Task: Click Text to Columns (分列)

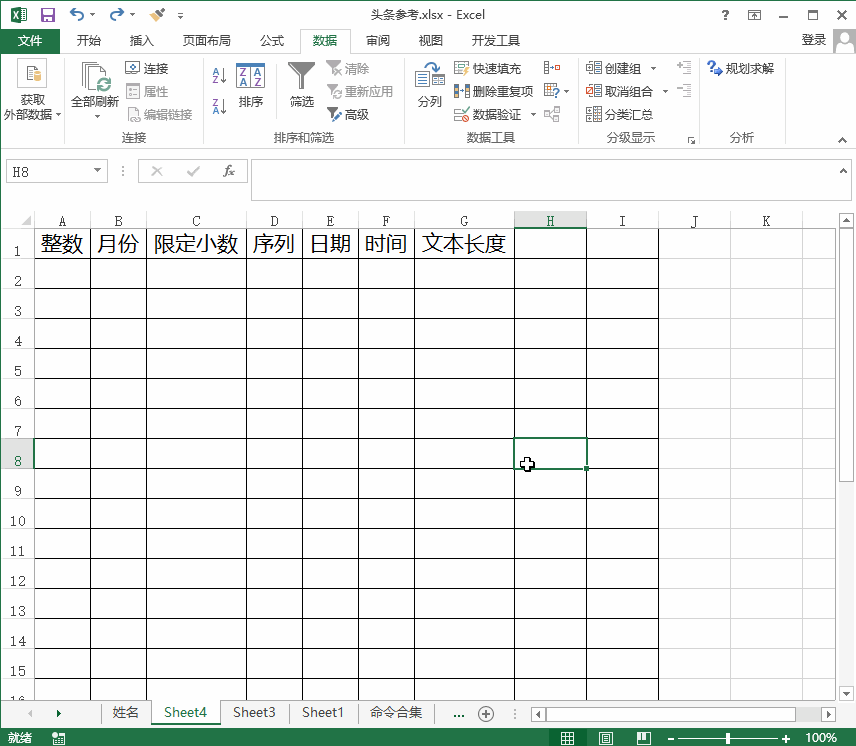Action: tap(430, 85)
